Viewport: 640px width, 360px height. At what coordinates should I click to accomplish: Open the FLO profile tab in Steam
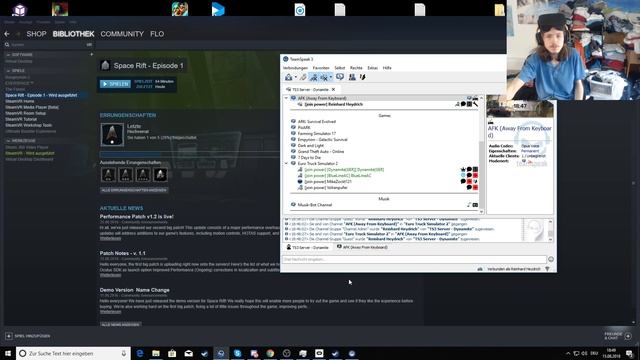point(157,34)
